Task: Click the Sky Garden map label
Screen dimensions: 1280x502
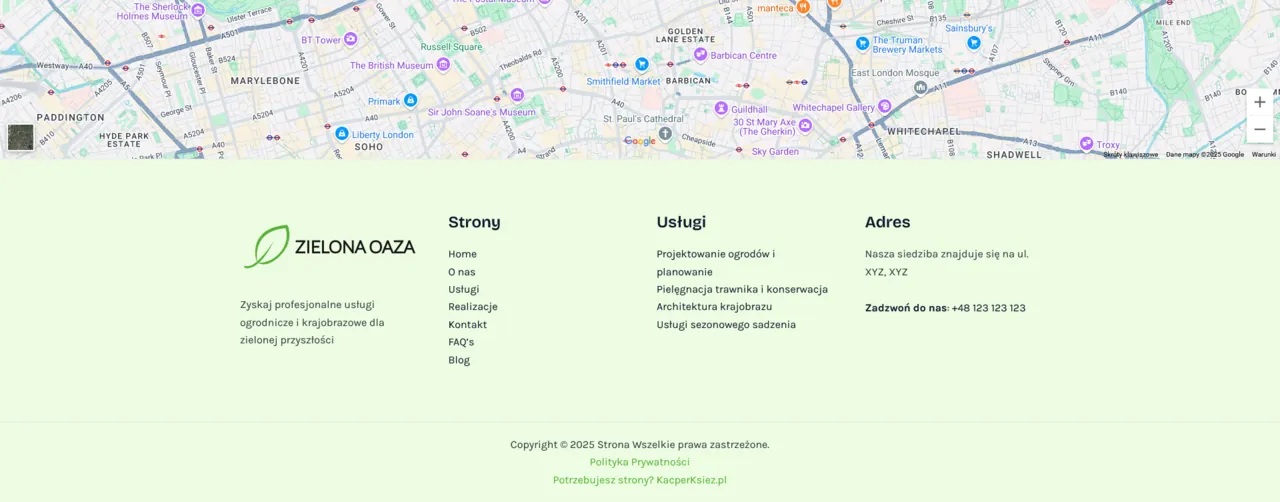Action: (775, 152)
